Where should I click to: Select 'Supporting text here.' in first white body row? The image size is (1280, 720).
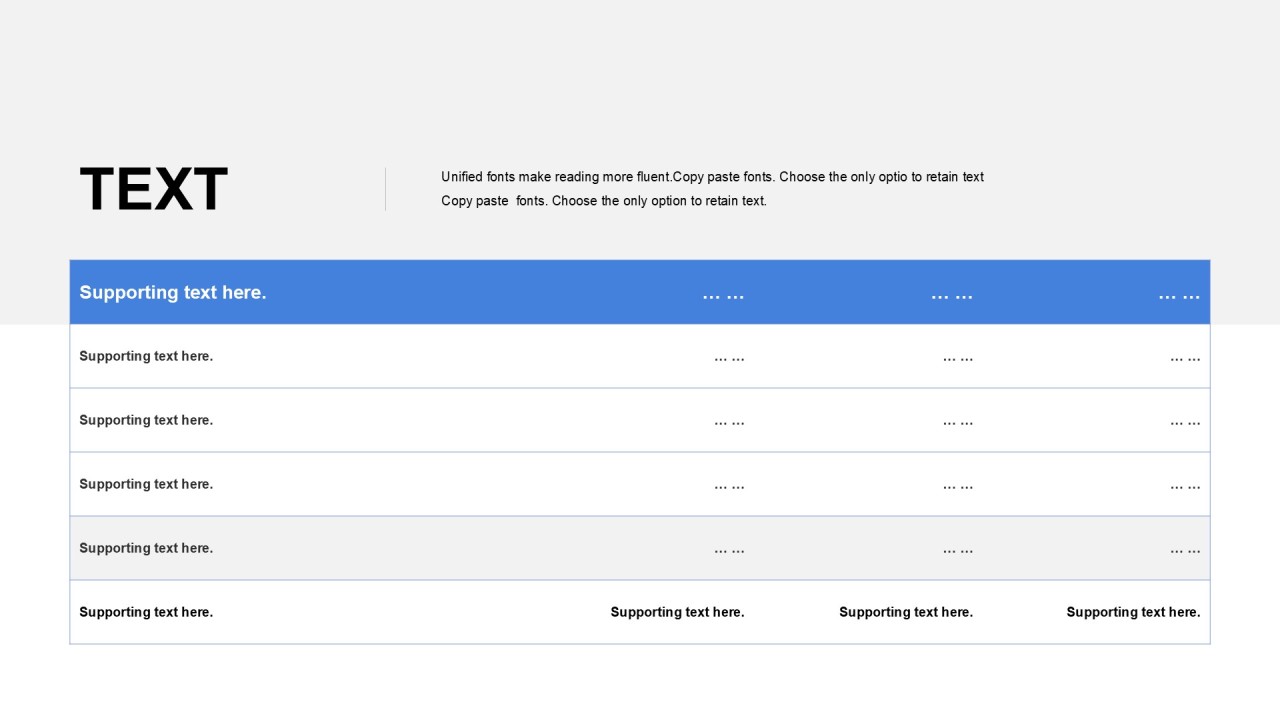click(146, 356)
